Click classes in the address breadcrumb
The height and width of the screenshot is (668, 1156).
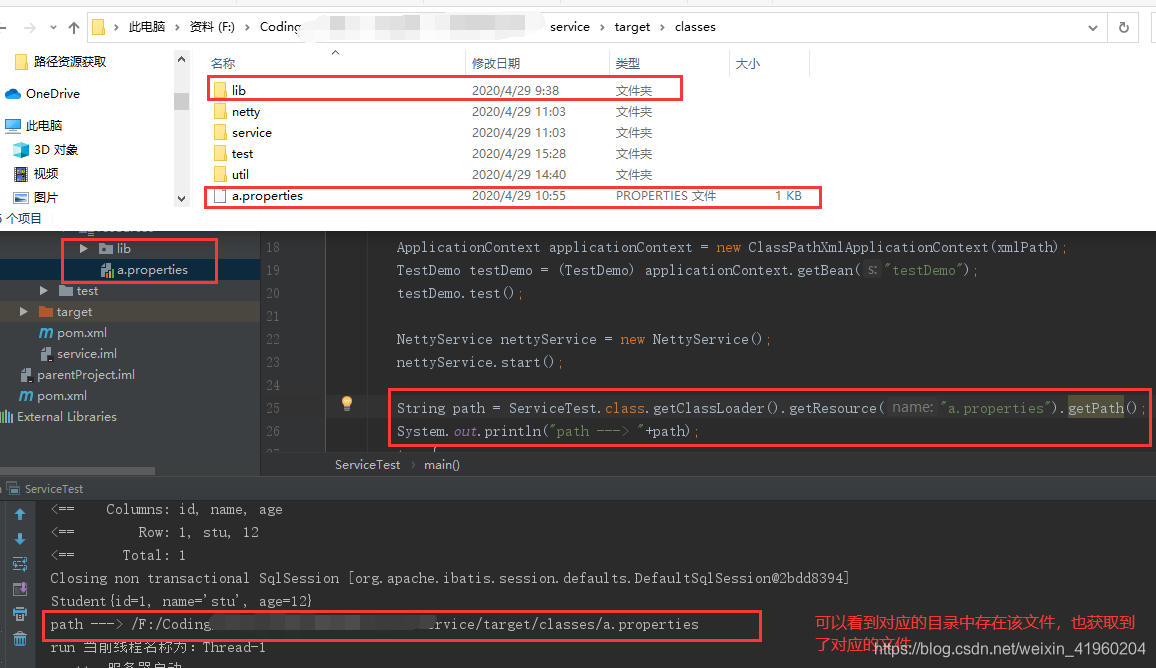(694, 27)
